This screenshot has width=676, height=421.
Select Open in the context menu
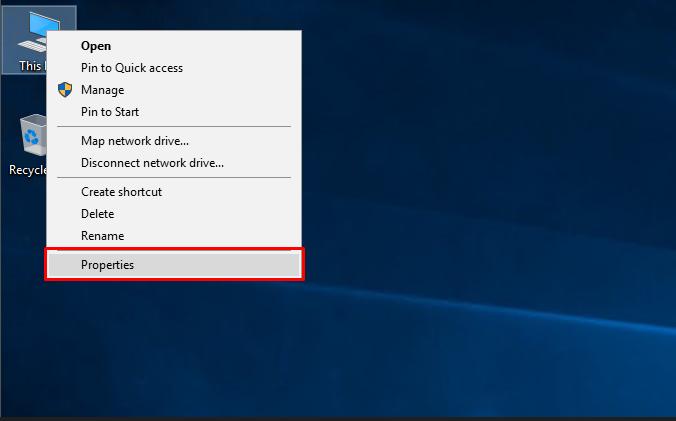[x=174, y=46]
